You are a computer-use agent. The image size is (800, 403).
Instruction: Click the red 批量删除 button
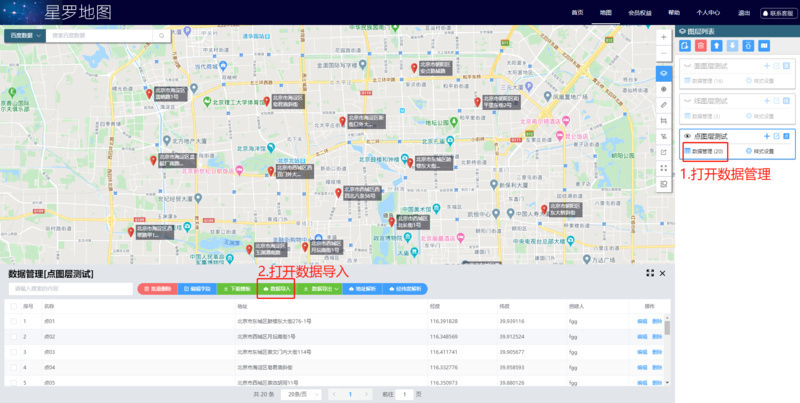(x=158, y=289)
